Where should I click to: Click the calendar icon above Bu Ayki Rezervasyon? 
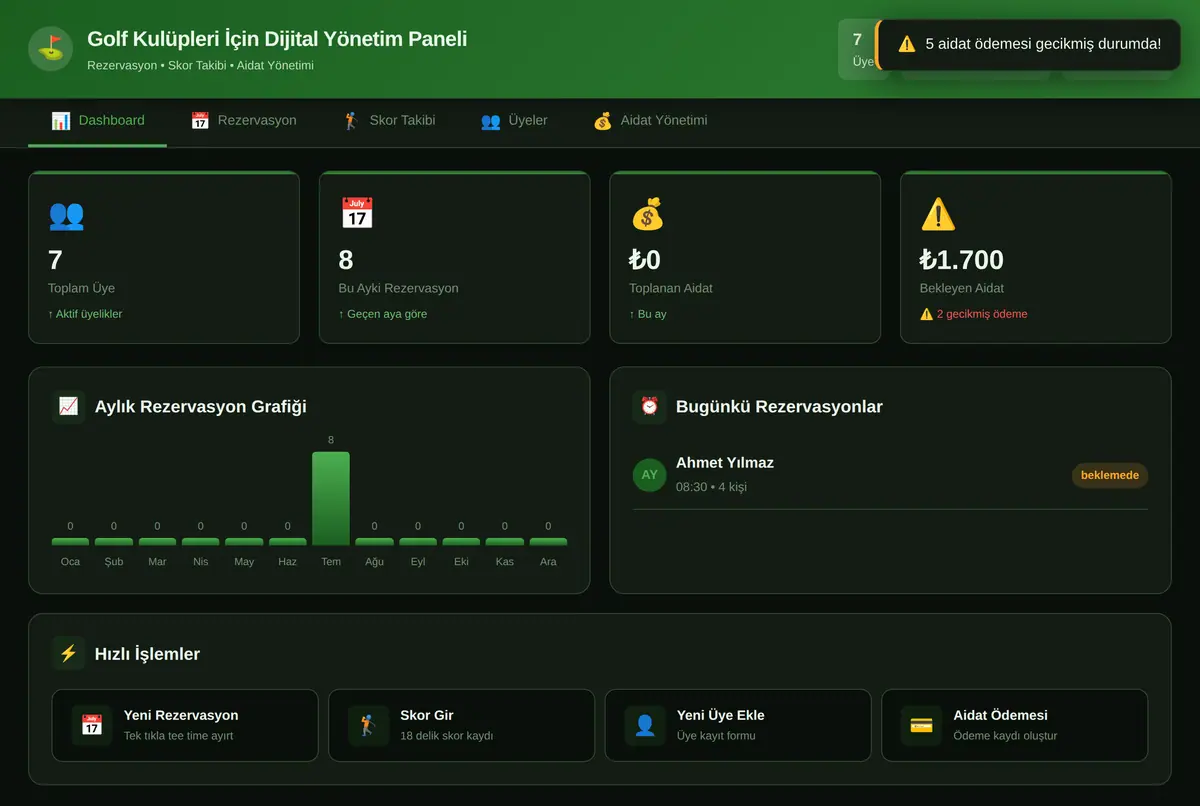(357, 214)
